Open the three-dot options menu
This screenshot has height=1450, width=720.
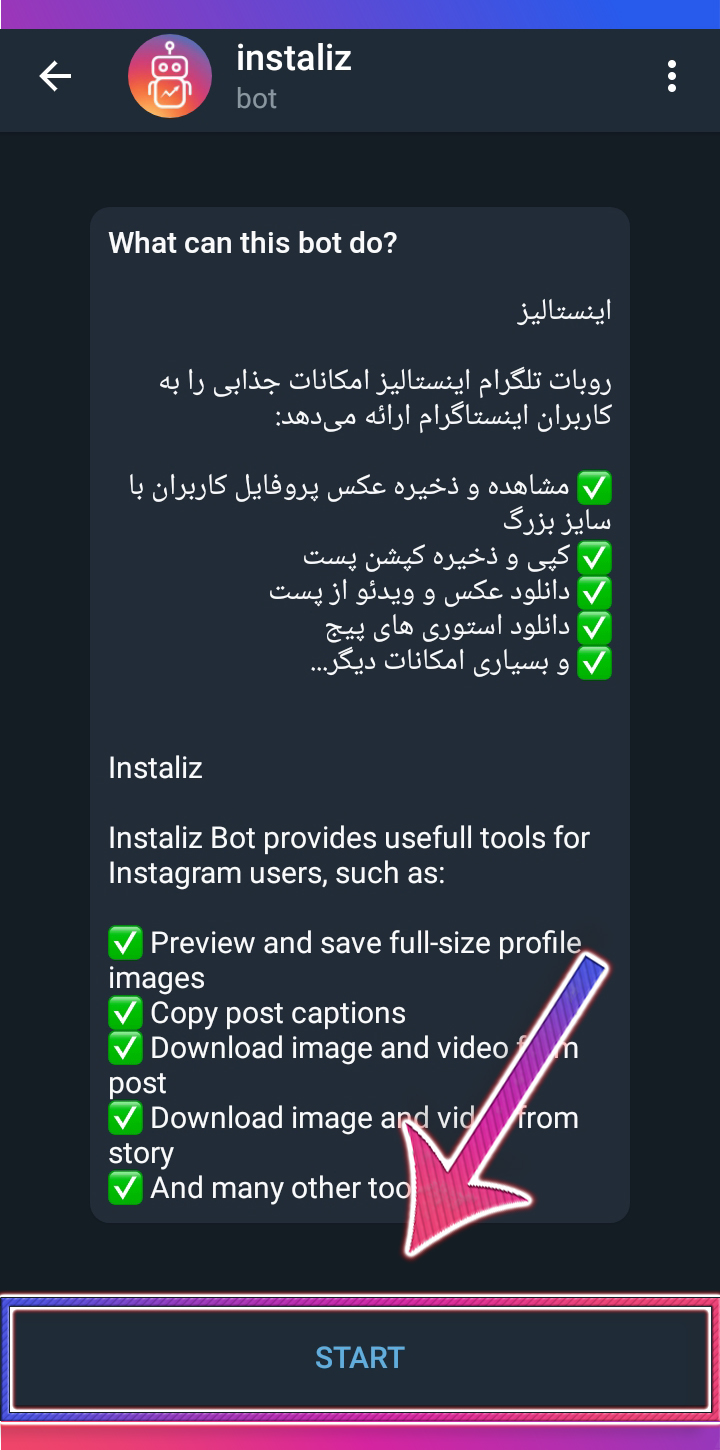click(672, 76)
